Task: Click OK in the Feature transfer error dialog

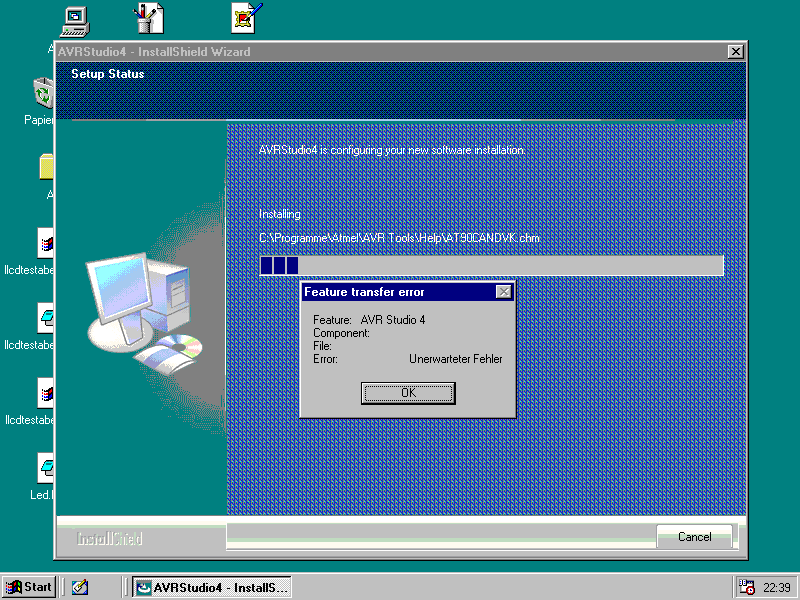Action: [x=408, y=393]
